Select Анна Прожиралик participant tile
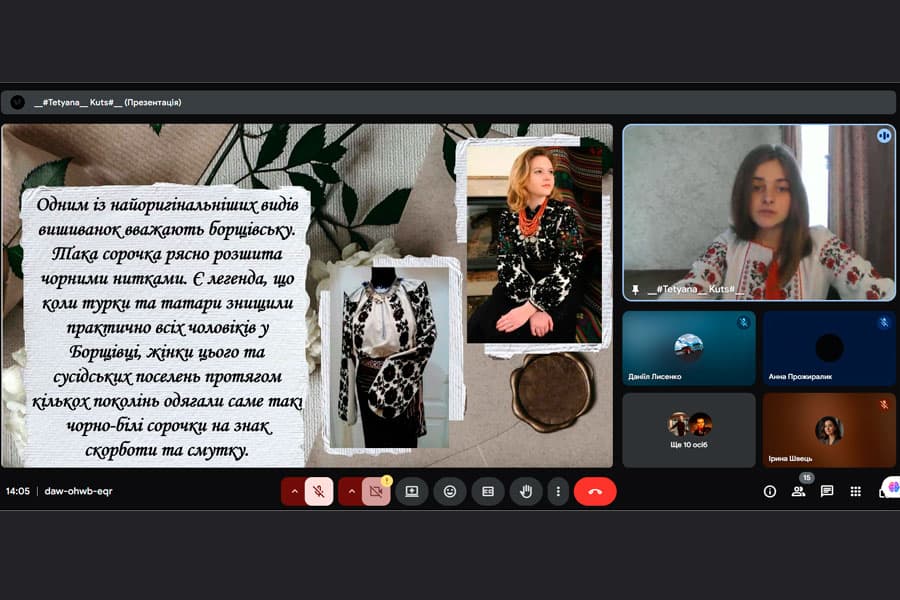Viewport: 900px width, 600px height. point(829,348)
